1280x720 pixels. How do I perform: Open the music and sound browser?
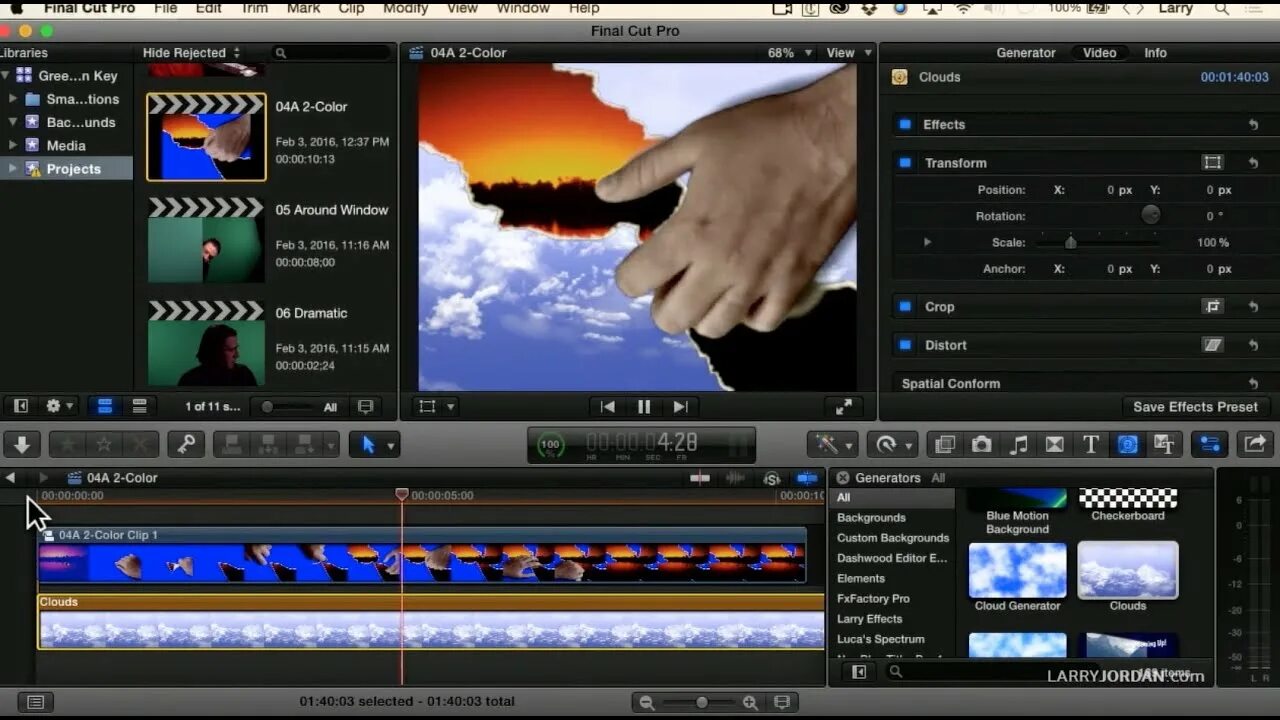(1018, 445)
